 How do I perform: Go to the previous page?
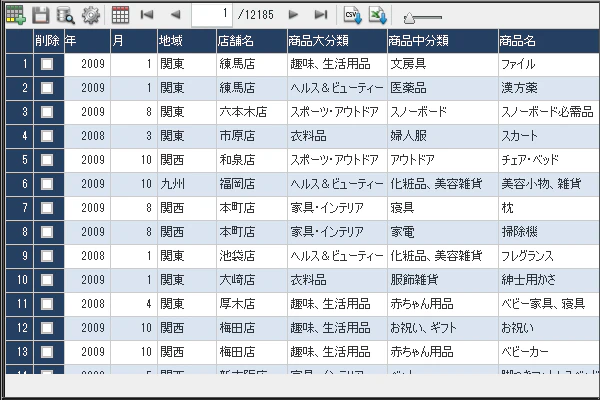click(176, 15)
